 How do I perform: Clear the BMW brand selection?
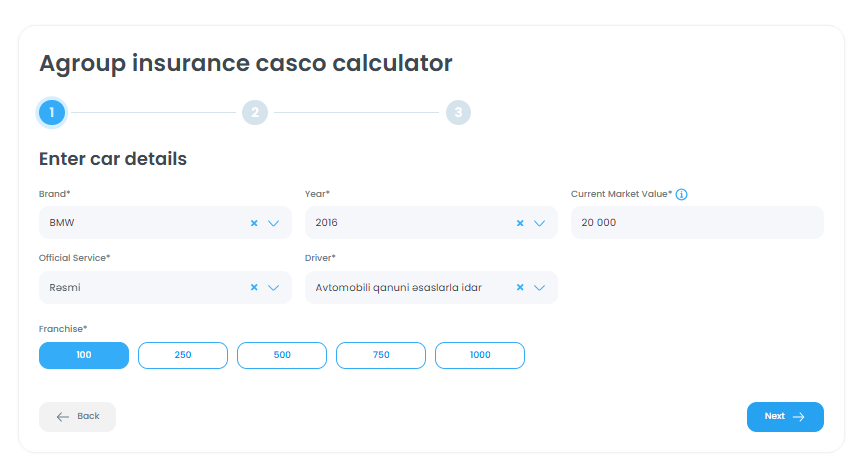tap(254, 223)
